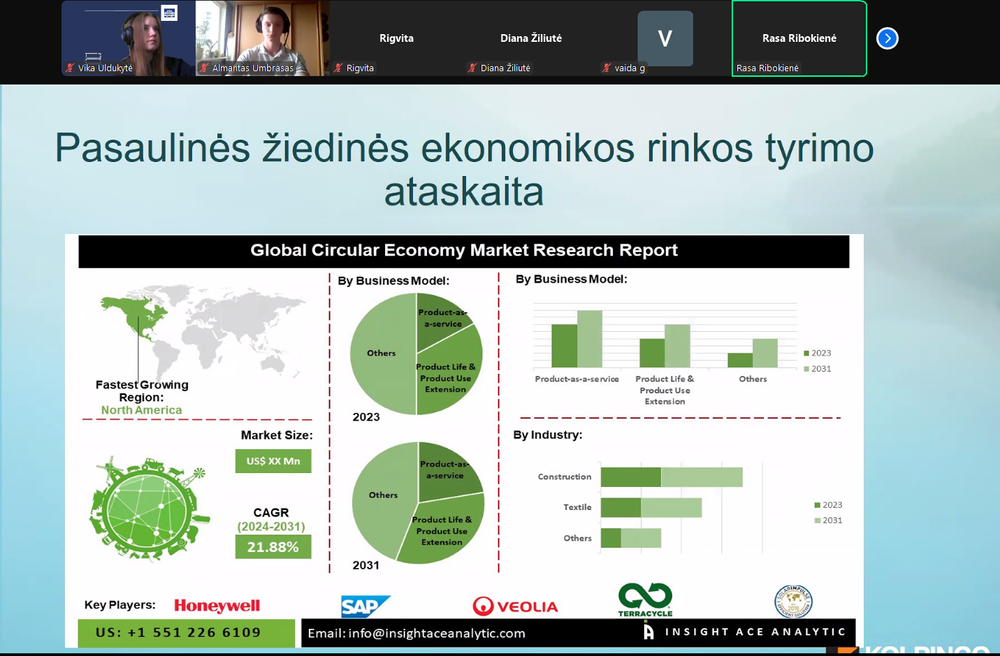Select Rasa Ribokienė's active speaker tile
Image resolution: width=1000 pixels, height=656 pixels.
pos(799,38)
